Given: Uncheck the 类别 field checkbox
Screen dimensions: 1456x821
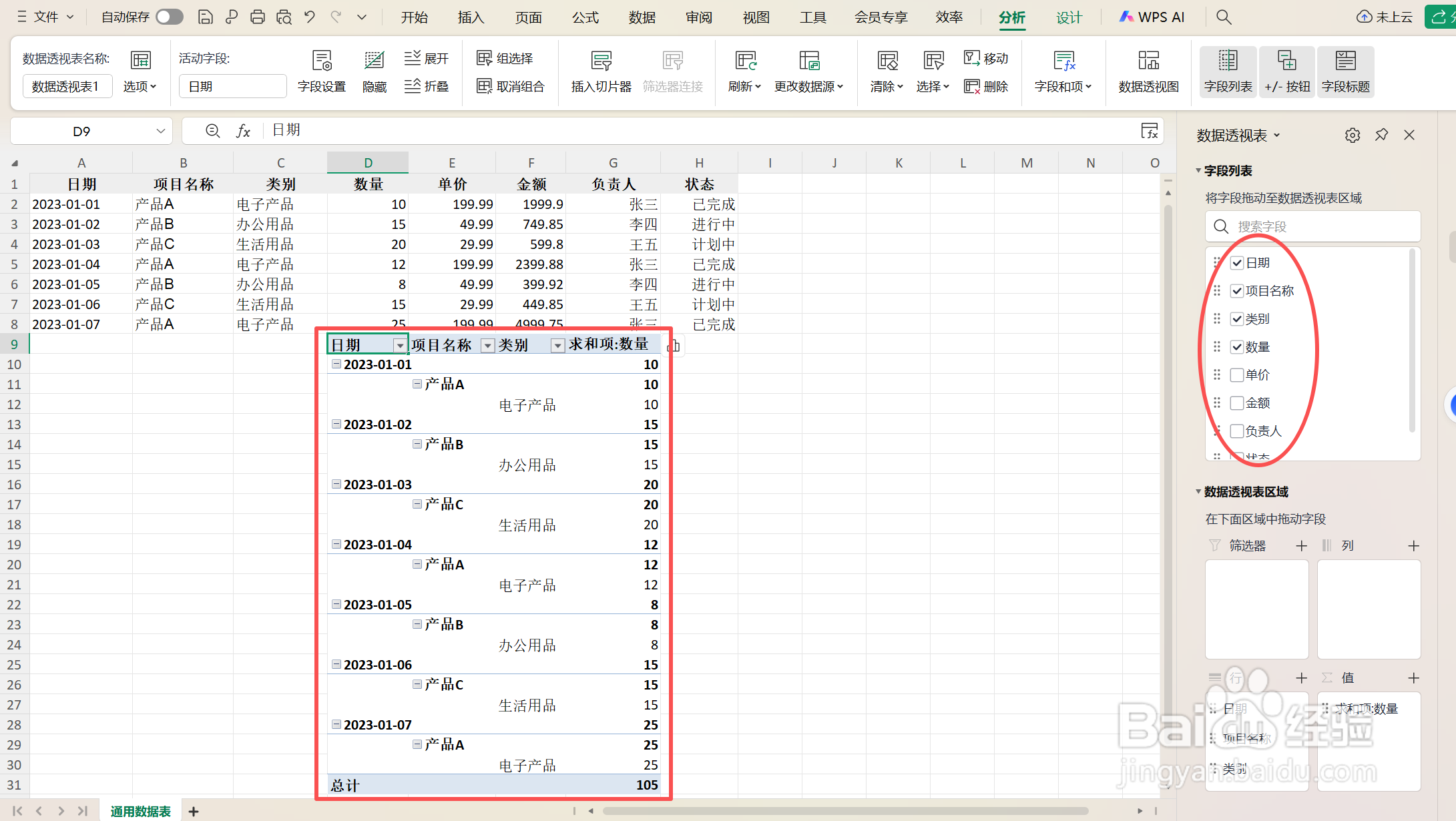Looking at the screenshot, I should point(1237,319).
